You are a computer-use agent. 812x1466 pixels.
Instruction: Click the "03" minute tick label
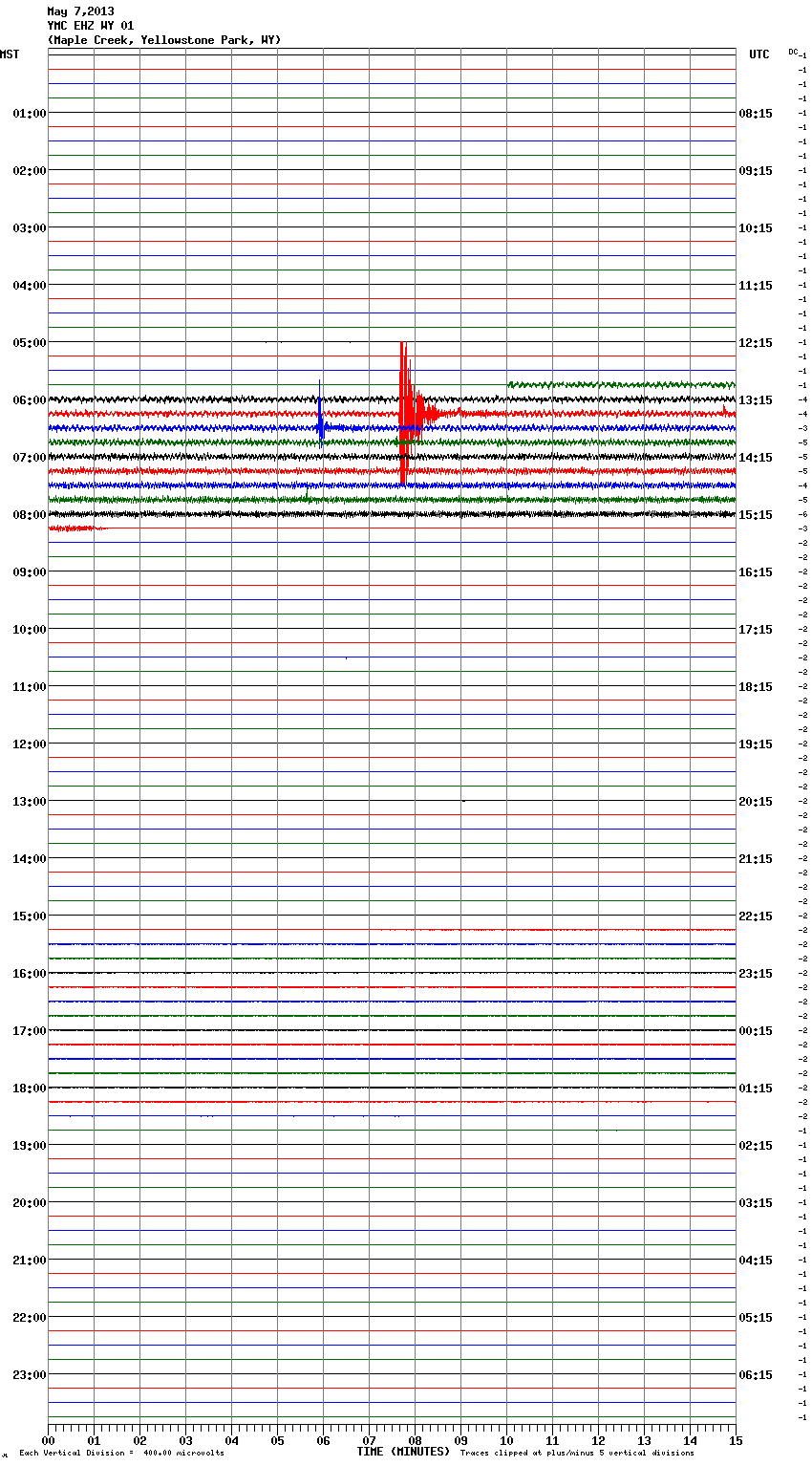coord(185,1441)
